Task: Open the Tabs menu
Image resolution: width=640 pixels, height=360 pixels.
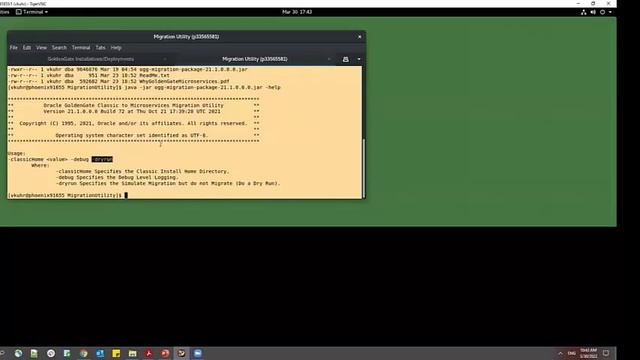Action: pos(100,48)
